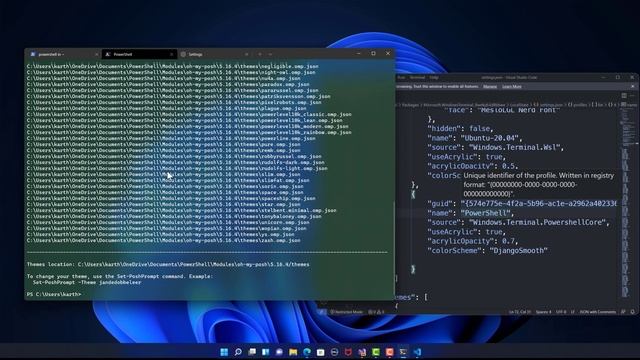
Task: Click "hidden": false line
Action: point(460,129)
